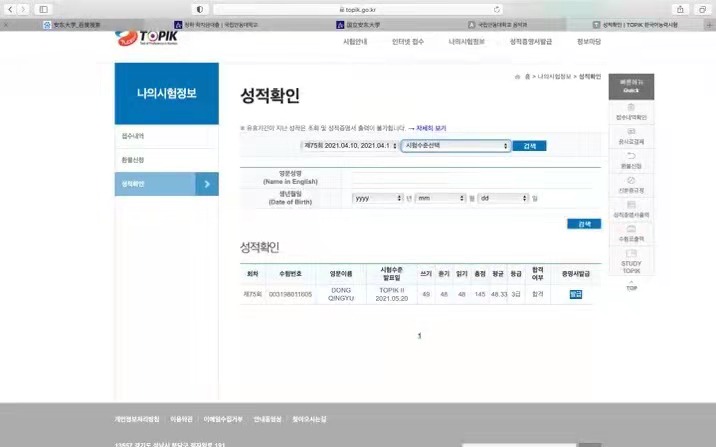Add a new tab with the plus button
Image resolution: width=716 pixels, height=447 pixels.
[x=709, y=25]
